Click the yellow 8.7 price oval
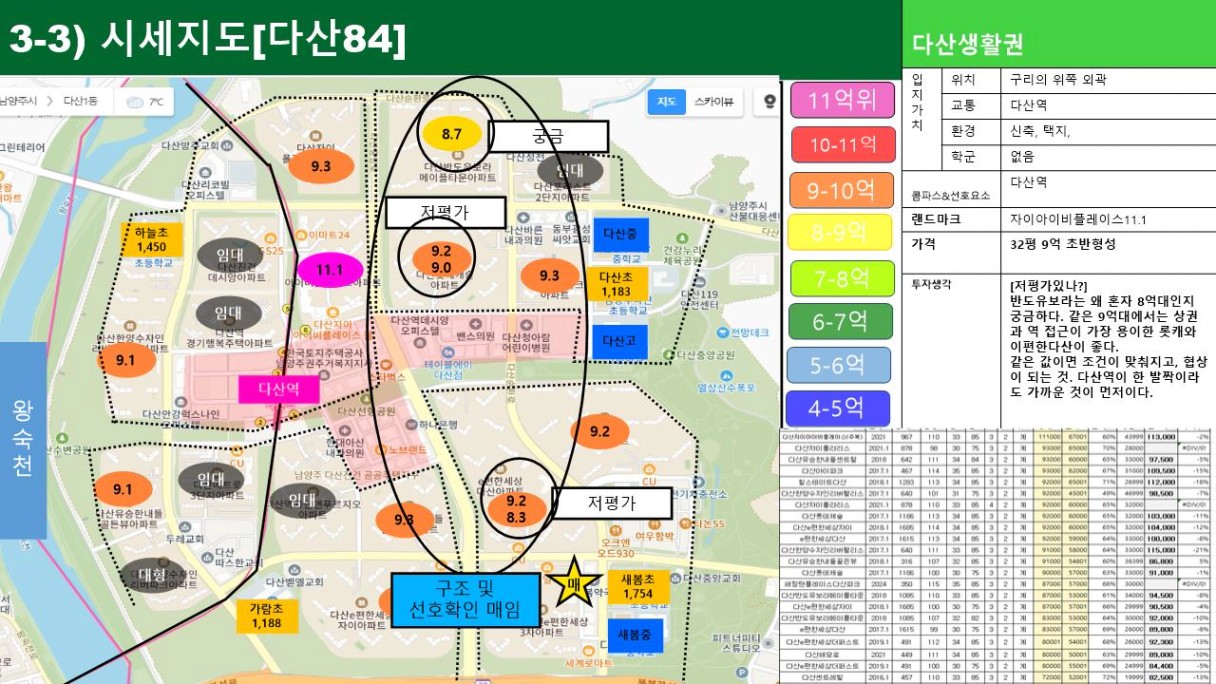 [452, 133]
